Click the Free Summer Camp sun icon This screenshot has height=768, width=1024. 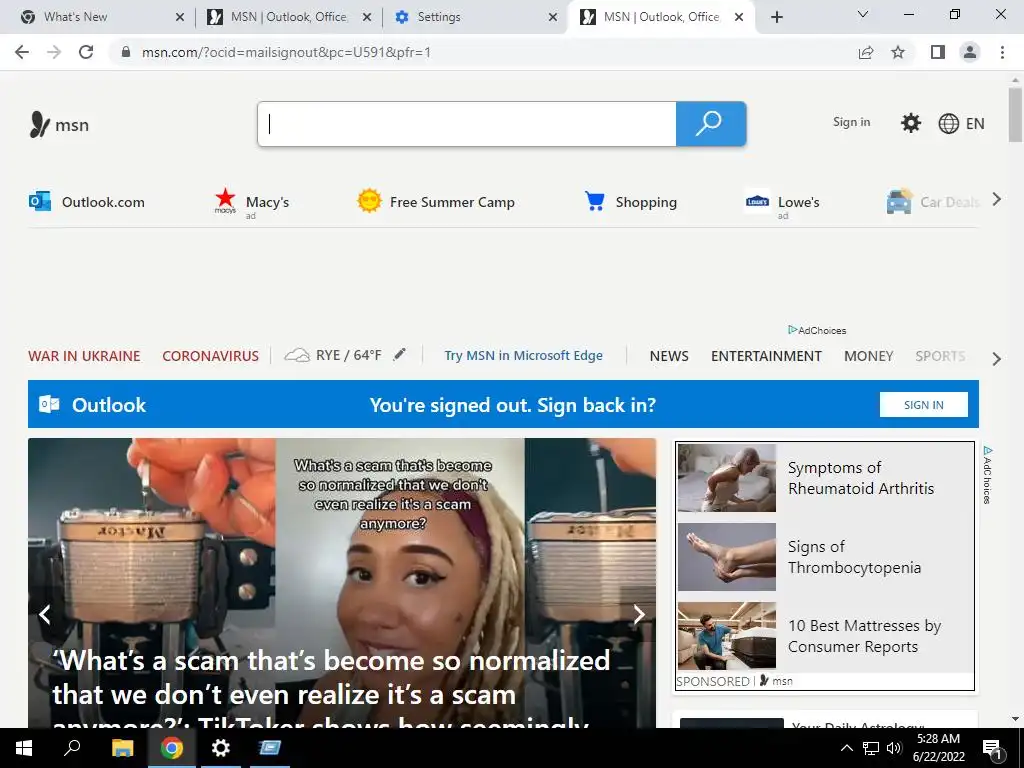tap(369, 200)
